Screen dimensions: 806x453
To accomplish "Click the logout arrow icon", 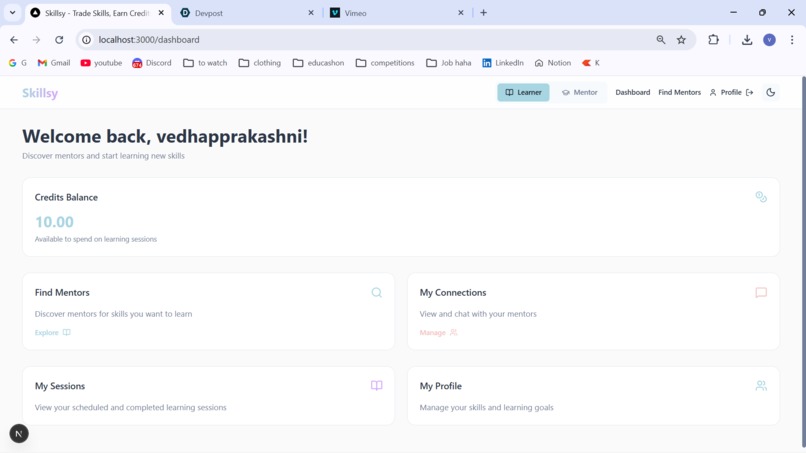I will 749,93.
